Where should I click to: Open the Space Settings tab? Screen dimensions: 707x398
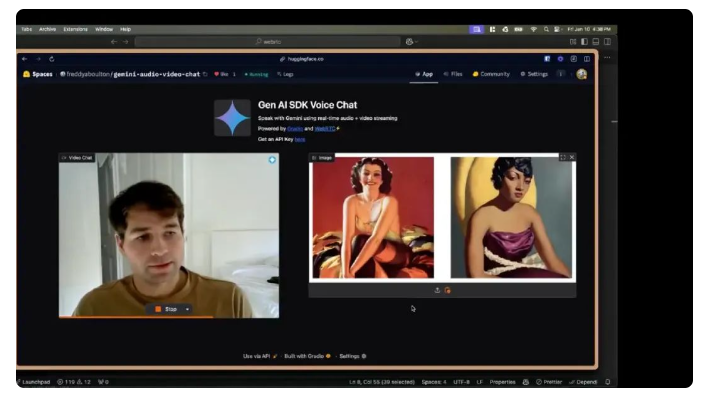534,74
